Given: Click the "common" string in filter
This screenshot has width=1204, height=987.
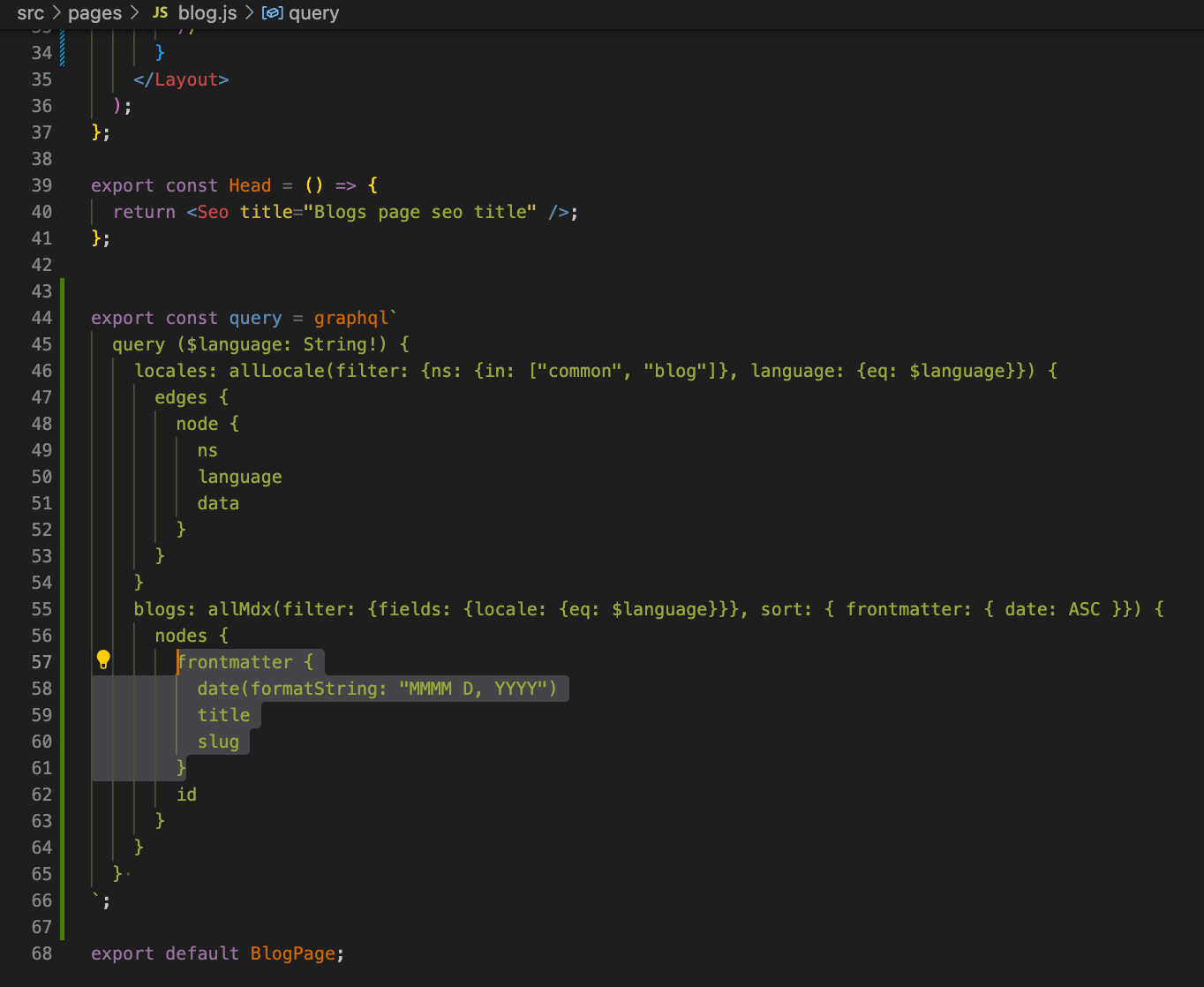Looking at the screenshot, I should 580,371.
